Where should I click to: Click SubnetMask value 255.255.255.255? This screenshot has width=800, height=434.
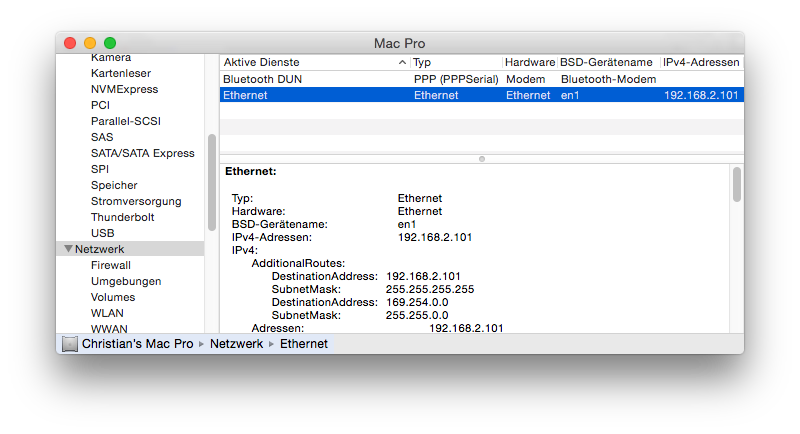pos(430,289)
